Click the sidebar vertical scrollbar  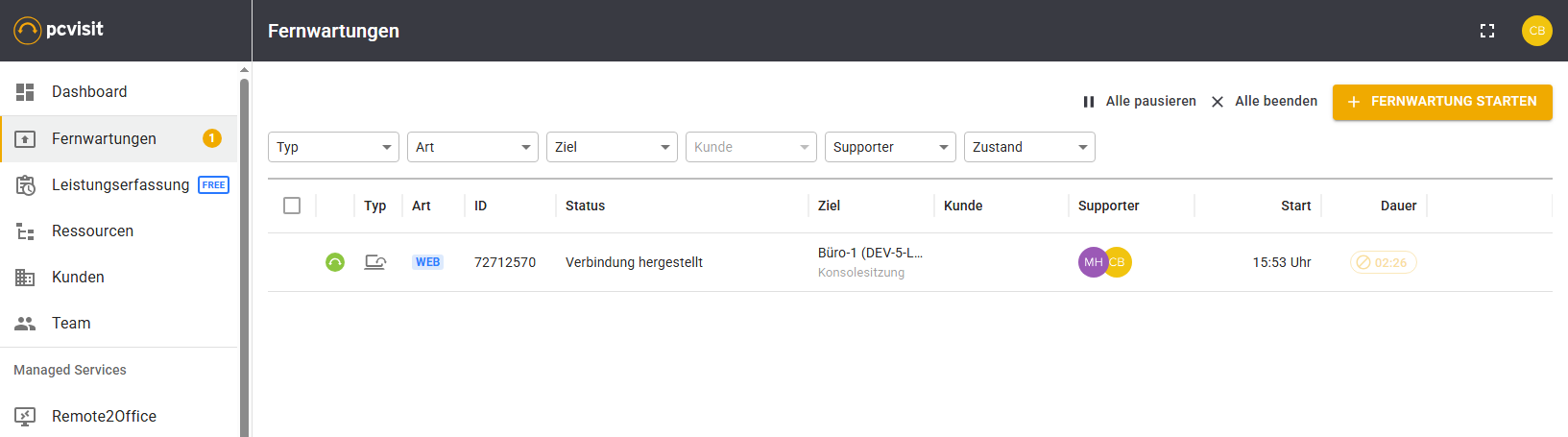pos(244,250)
